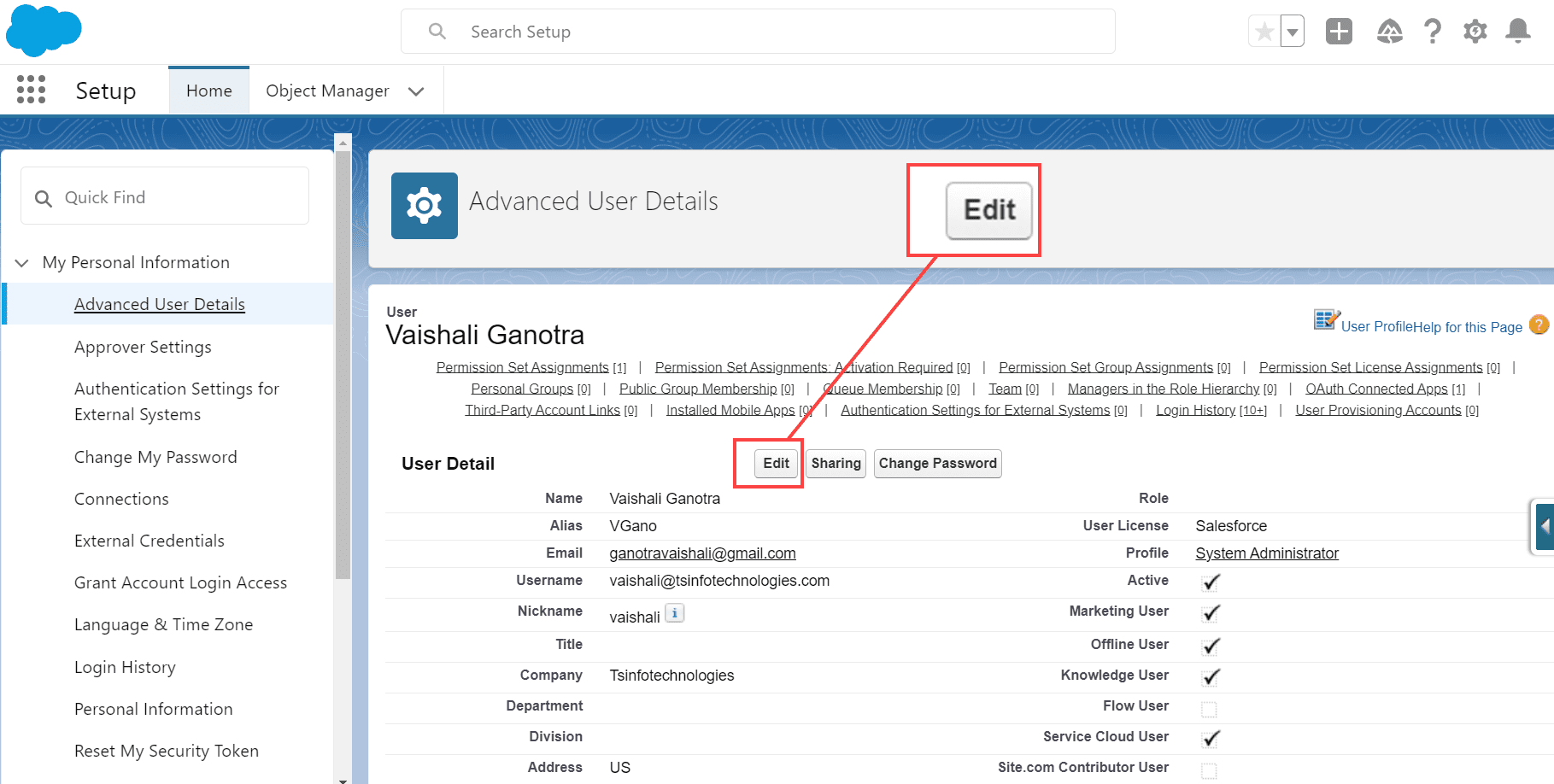The image size is (1554, 784).
Task: Open the Trailhead guidance icon
Action: 1390,32
